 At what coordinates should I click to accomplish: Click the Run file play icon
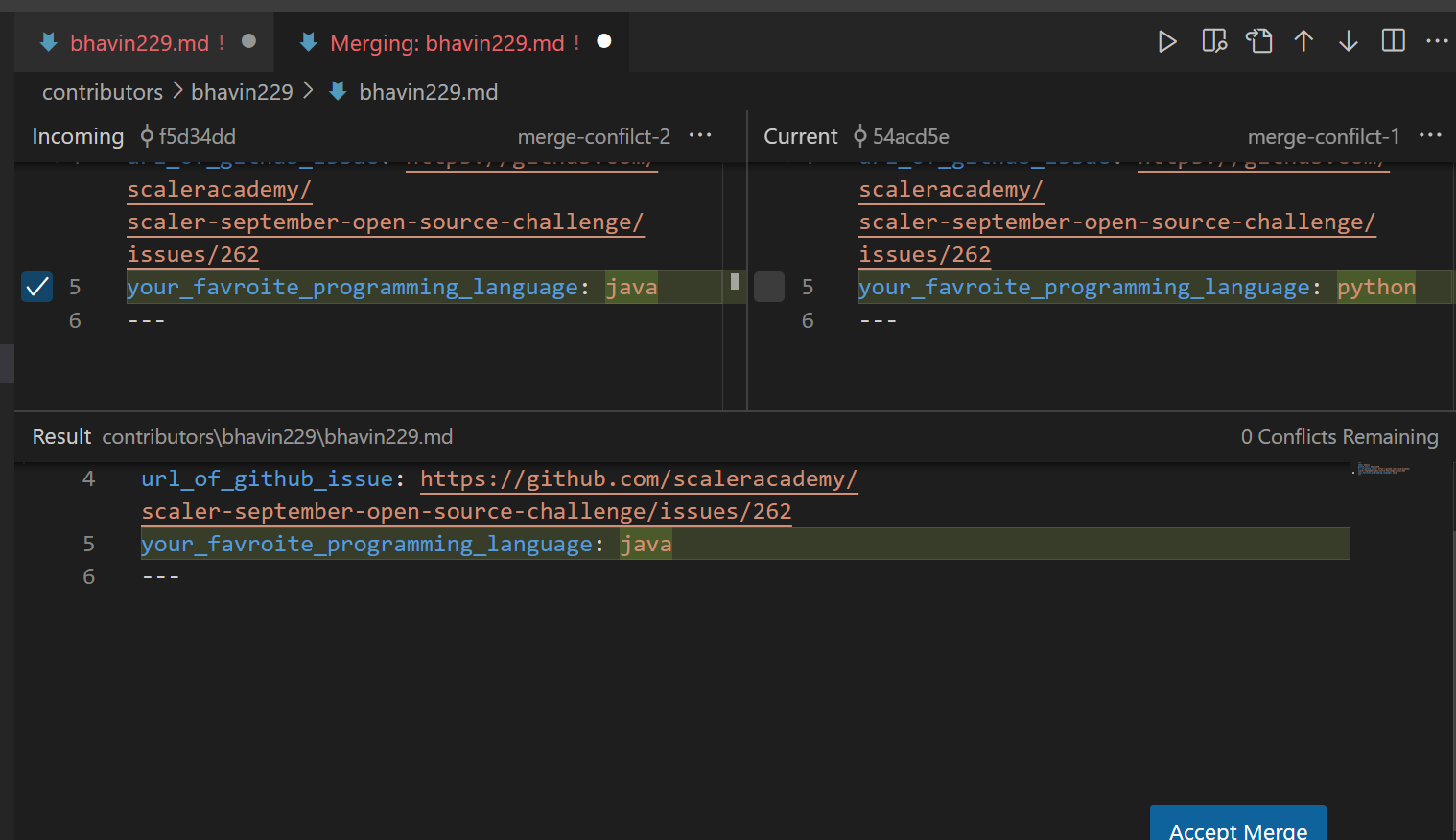pos(1167,41)
